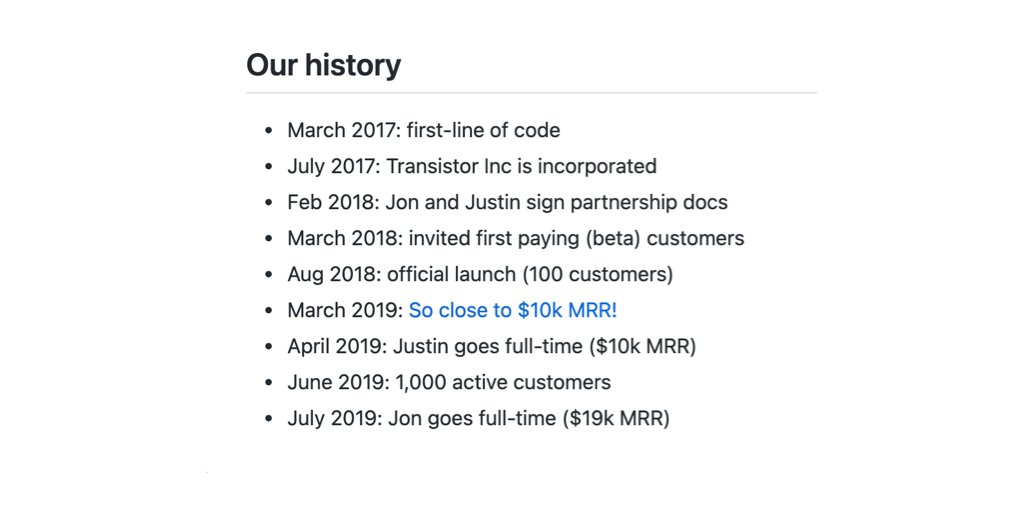Click the bullet before March 2019 entry
Image resolution: width=1024 pixels, height=512 pixels.
click(x=268, y=311)
